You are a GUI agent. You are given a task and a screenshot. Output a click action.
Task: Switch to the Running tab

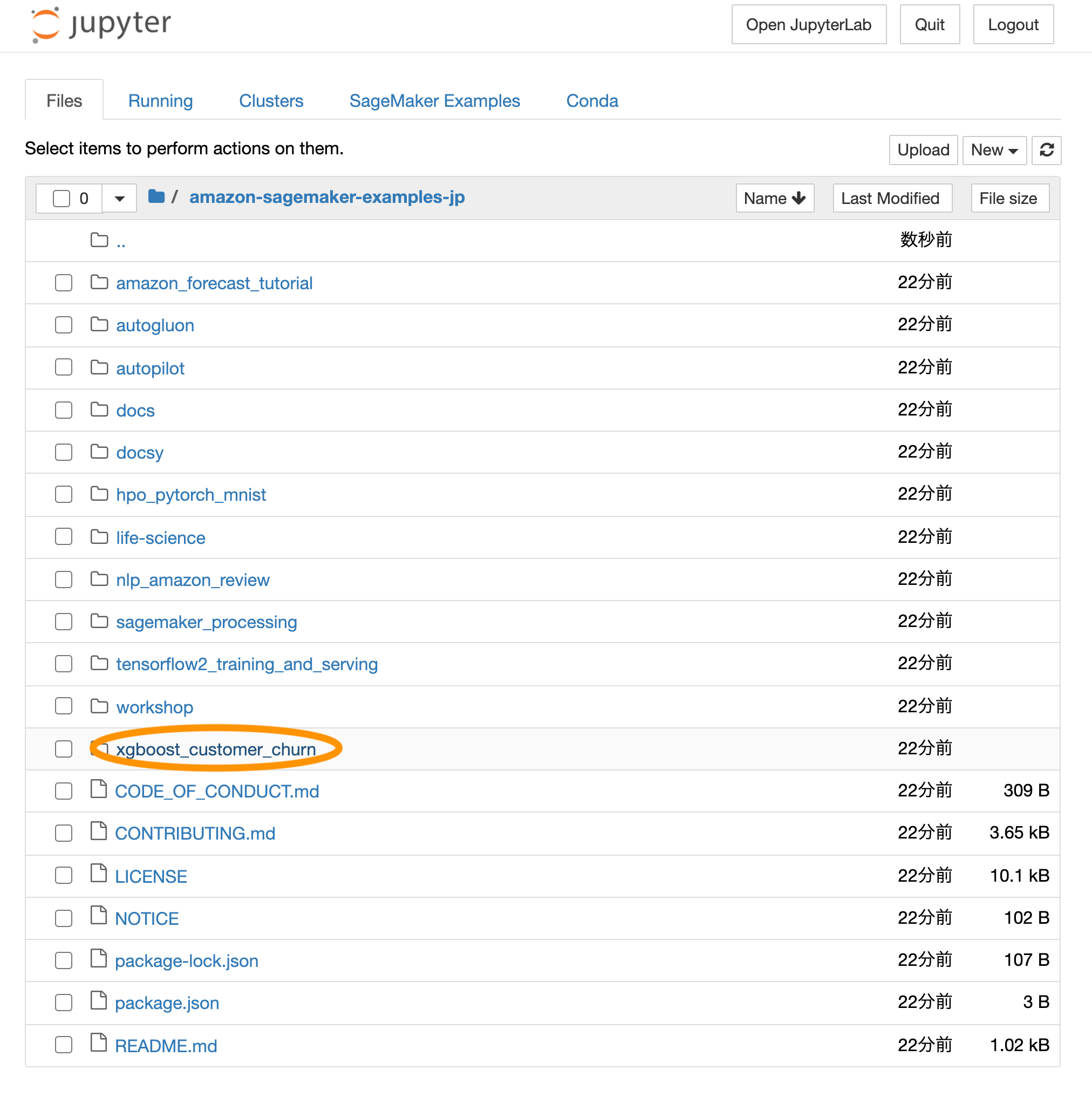161,100
